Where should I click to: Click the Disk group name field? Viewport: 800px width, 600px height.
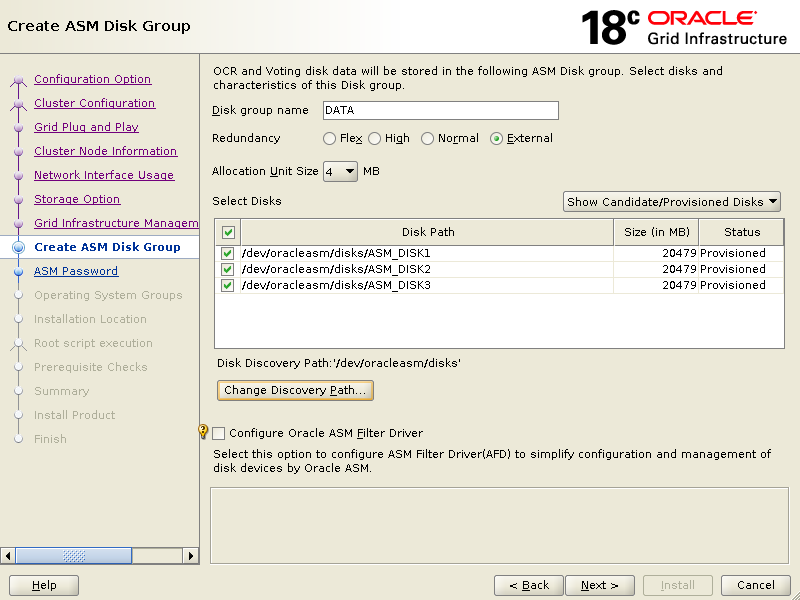click(x=441, y=110)
